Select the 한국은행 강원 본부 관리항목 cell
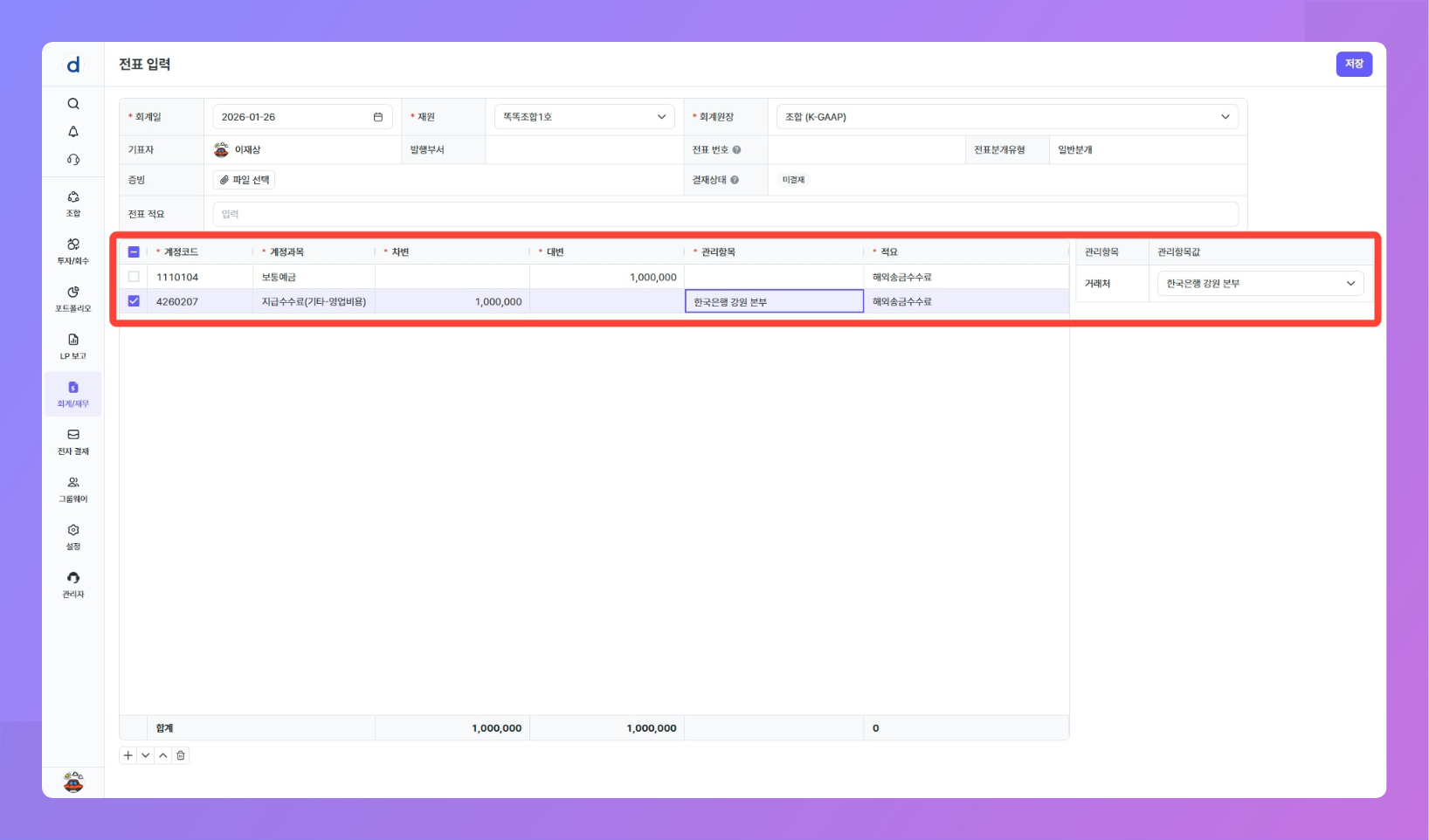 (x=774, y=301)
